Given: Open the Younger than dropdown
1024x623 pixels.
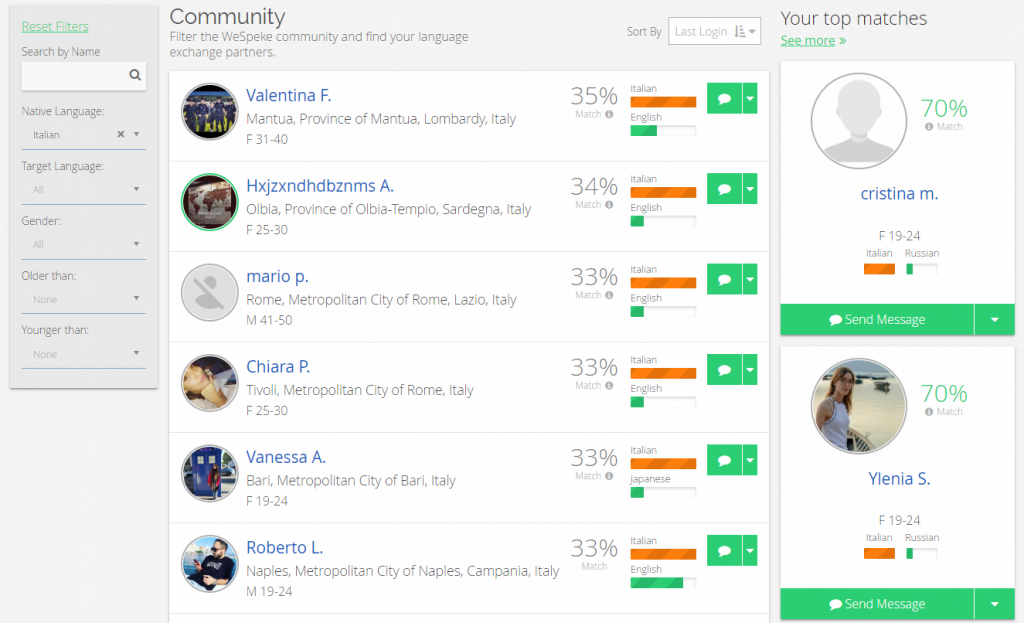Looking at the screenshot, I should [x=83, y=354].
